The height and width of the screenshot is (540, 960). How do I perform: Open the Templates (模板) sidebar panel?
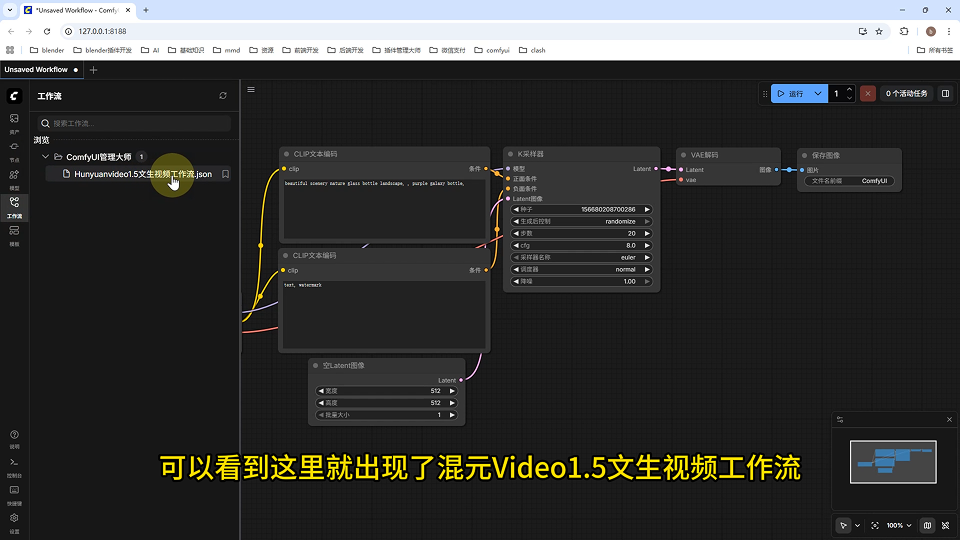click(x=14, y=235)
